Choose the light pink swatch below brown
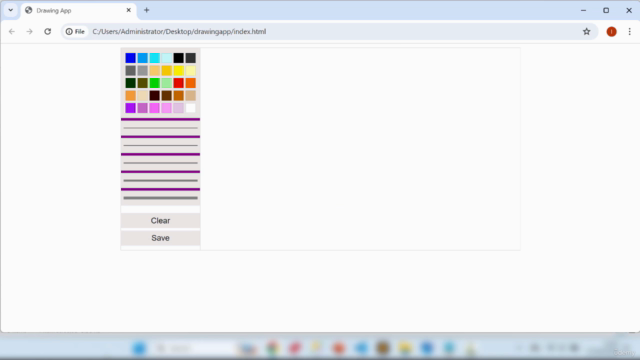 click(x=167, y=108)
